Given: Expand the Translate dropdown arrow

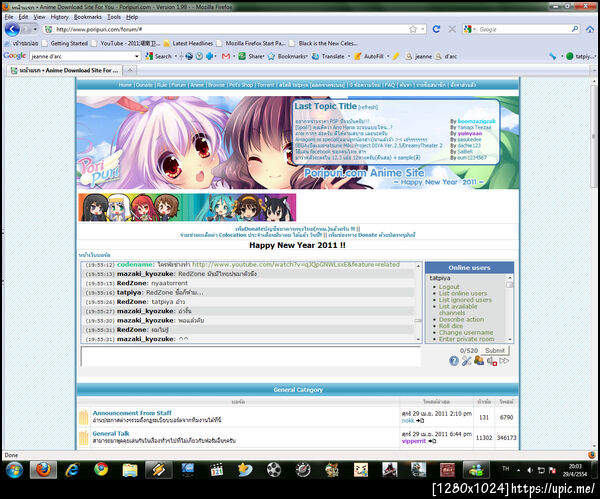Looking at the screenshot, I should (349, 56).
